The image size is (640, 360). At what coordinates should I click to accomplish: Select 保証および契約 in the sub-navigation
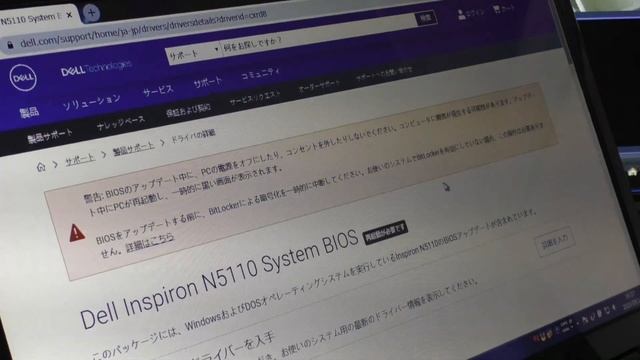click(189, 110)
